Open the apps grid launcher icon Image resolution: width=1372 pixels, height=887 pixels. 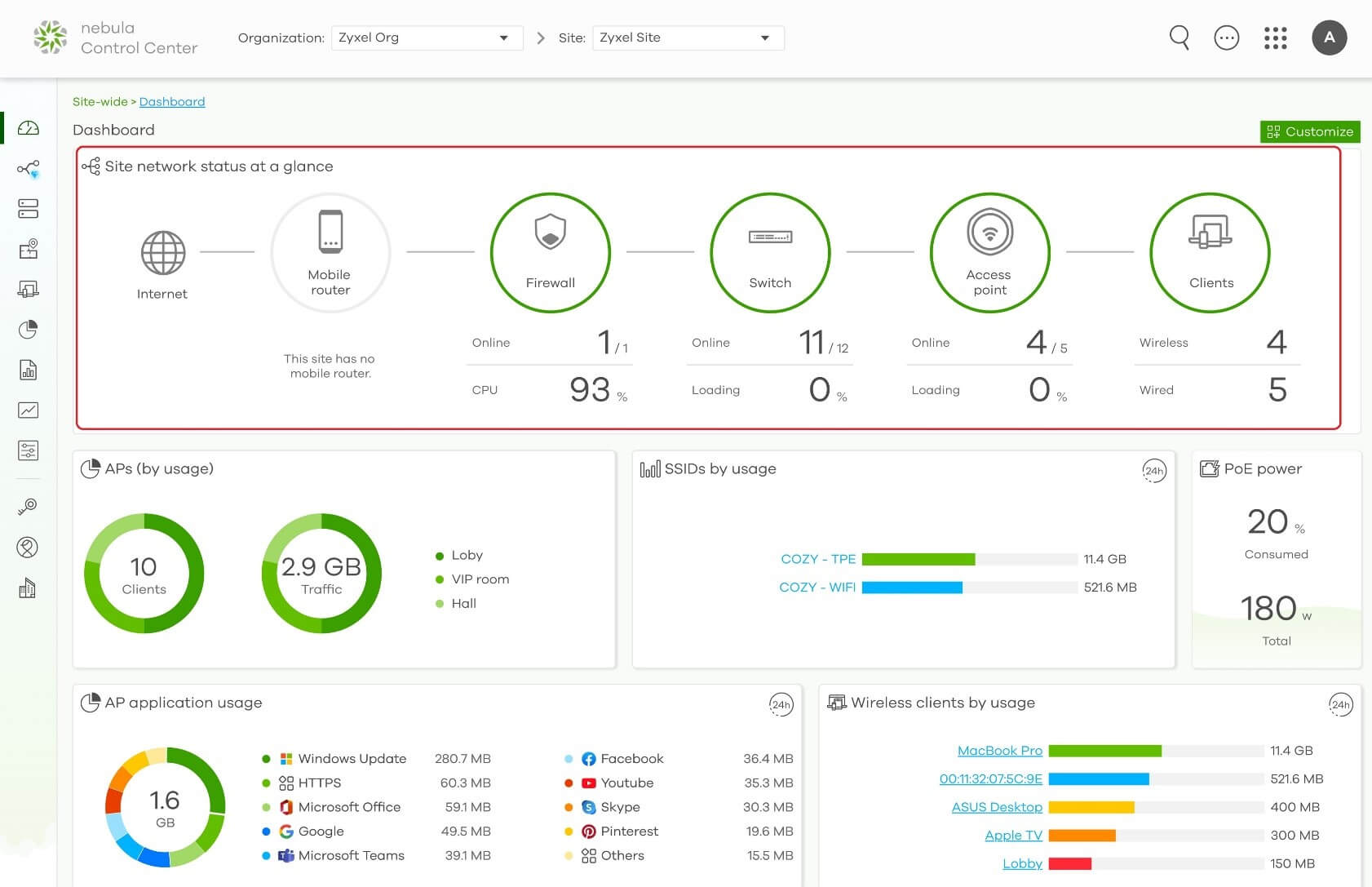1275,38
